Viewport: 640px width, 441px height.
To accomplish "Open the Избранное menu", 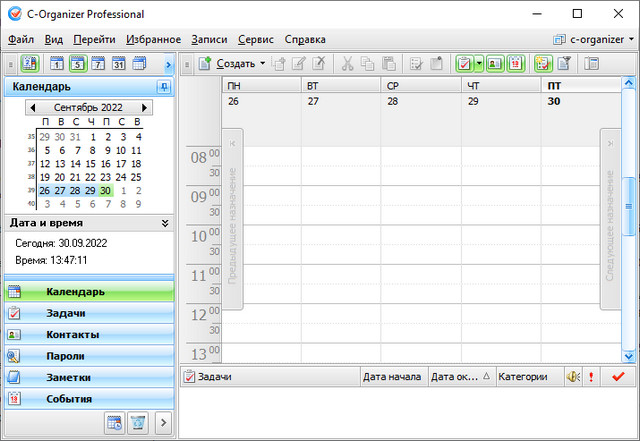I will 153,40.
